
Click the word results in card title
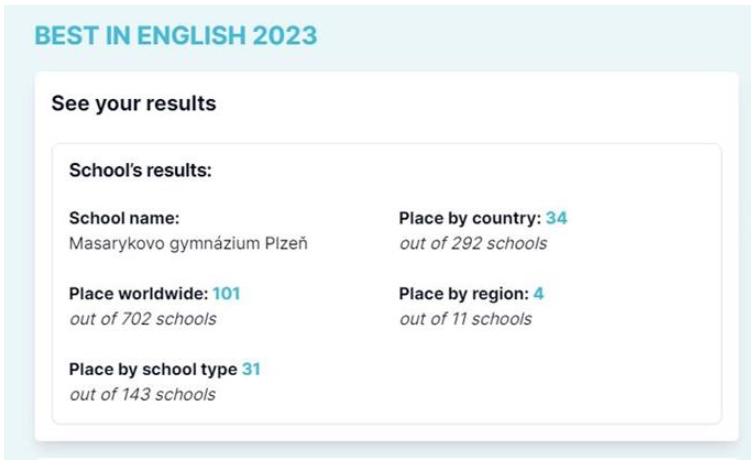[x=181, y=104]
